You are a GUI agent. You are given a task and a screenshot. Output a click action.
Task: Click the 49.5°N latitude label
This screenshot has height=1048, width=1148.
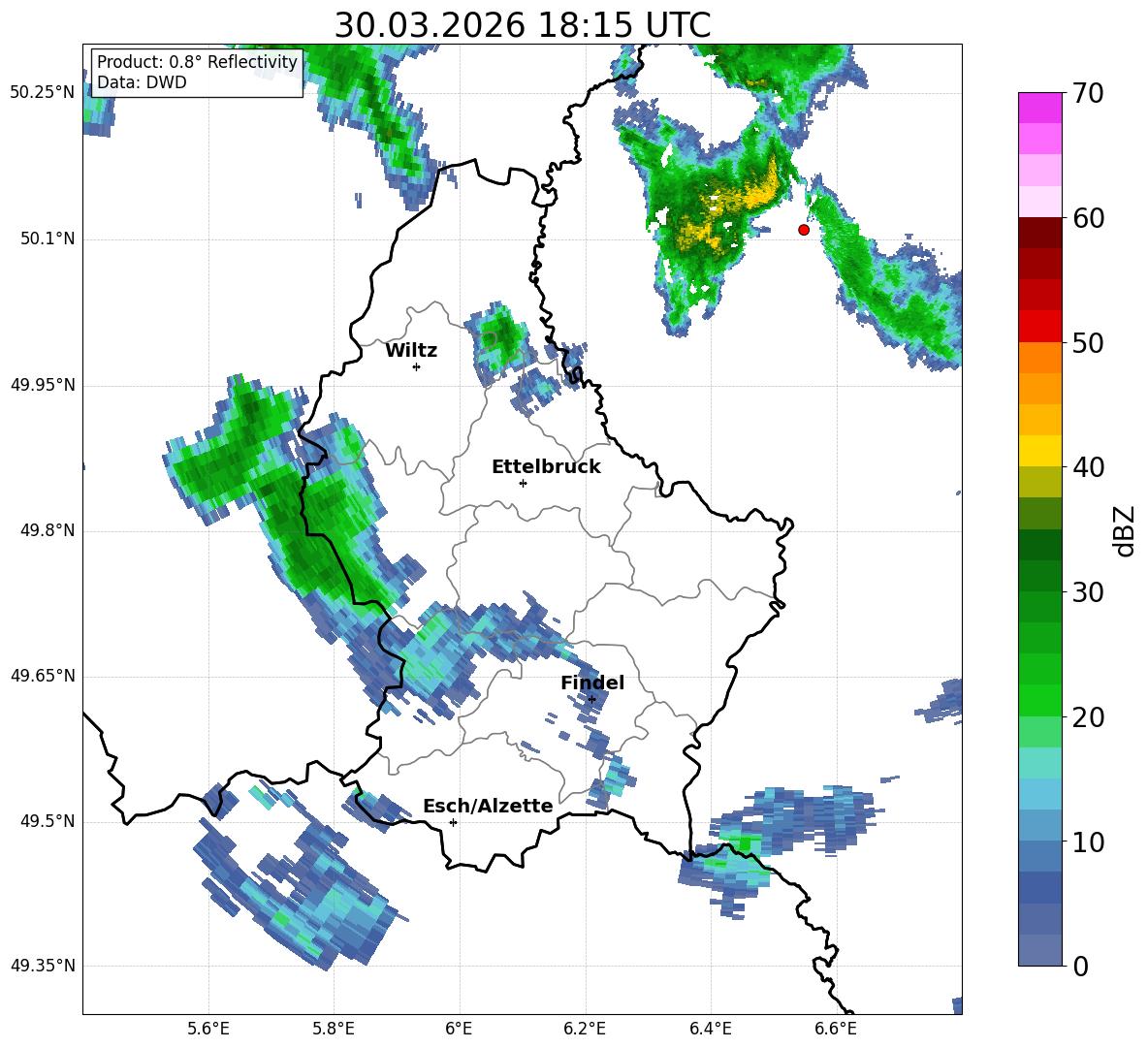click(47, 821)
